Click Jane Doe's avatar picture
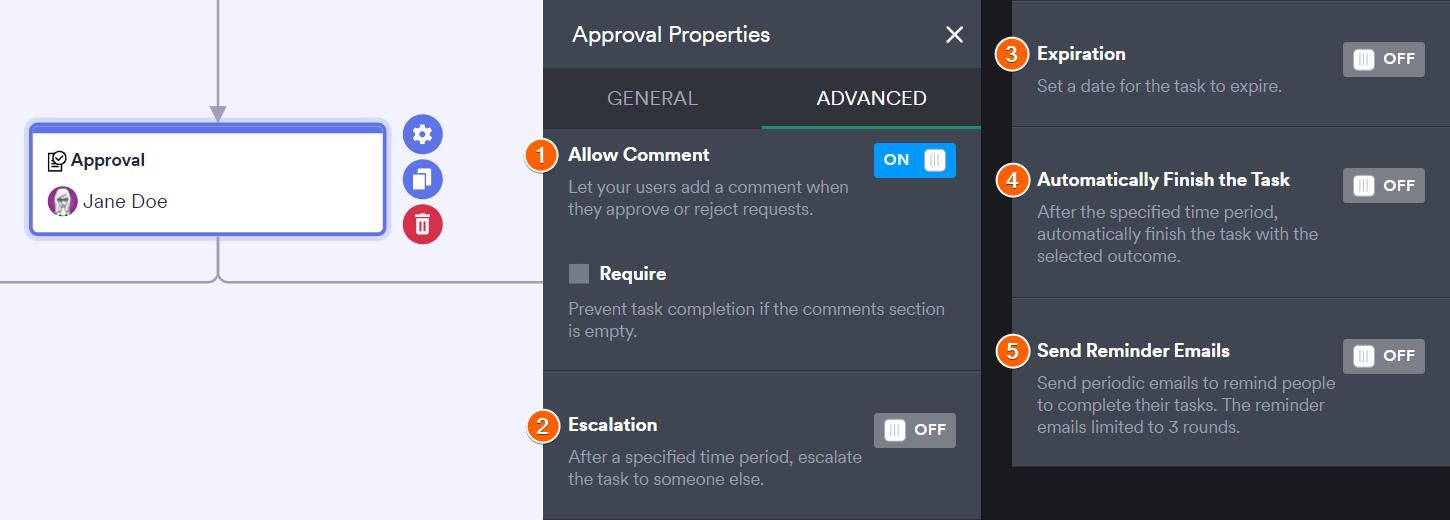Image resolution: width=1450 pixels, height=520 pixels. 62,202
